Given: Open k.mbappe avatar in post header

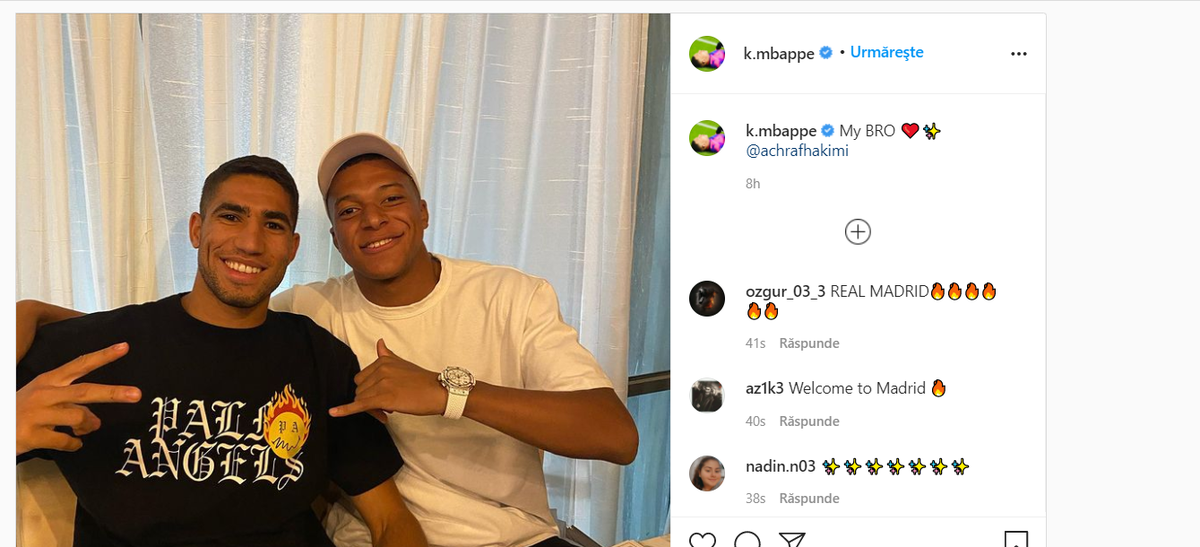Looking at the screenshot, I should [x=707, y=54].
